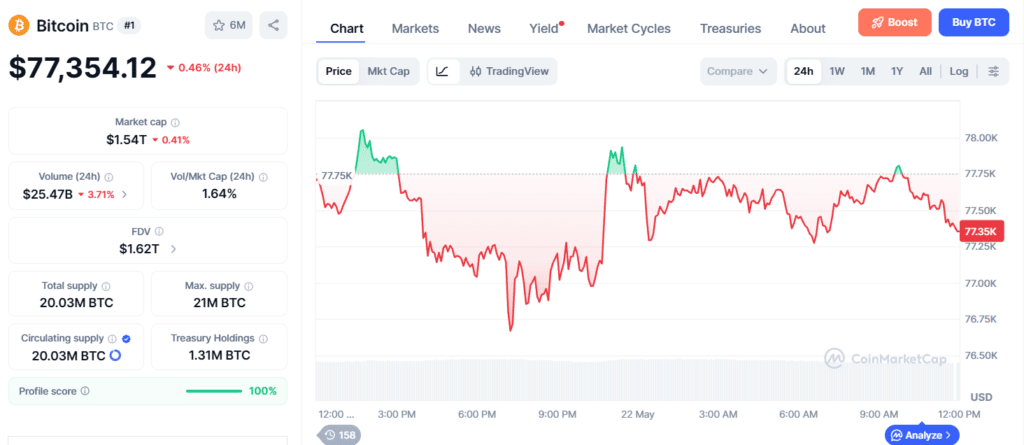Click the 78.00K axis label

pos(982,138)
